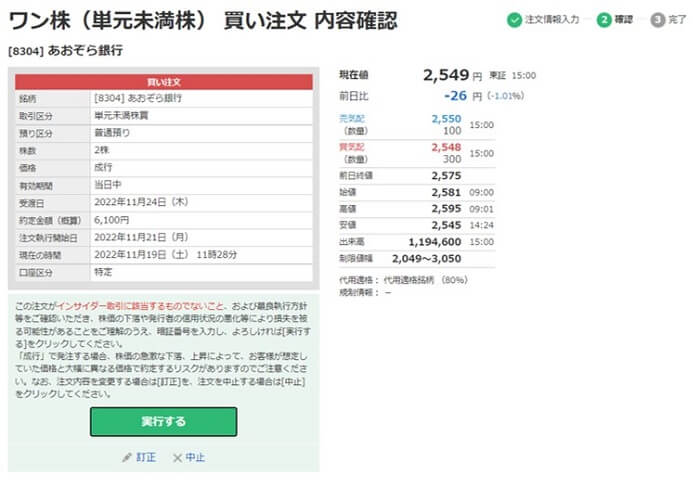Click the green checkmark icon for 注文情報入力
The height and width of the screenshot is (487, 700).
[514, 20]
